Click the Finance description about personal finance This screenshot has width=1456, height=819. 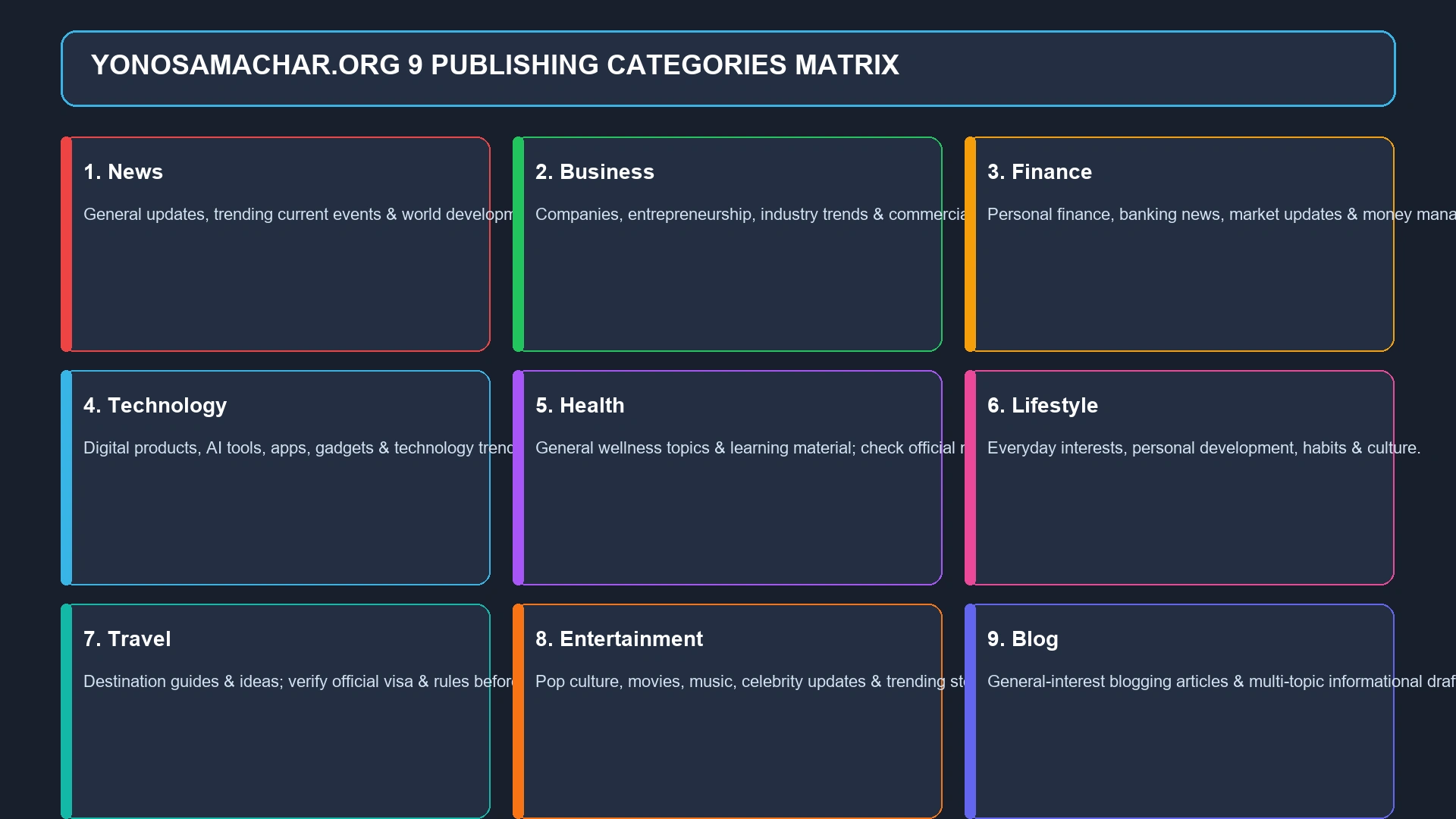[1221, 215]
